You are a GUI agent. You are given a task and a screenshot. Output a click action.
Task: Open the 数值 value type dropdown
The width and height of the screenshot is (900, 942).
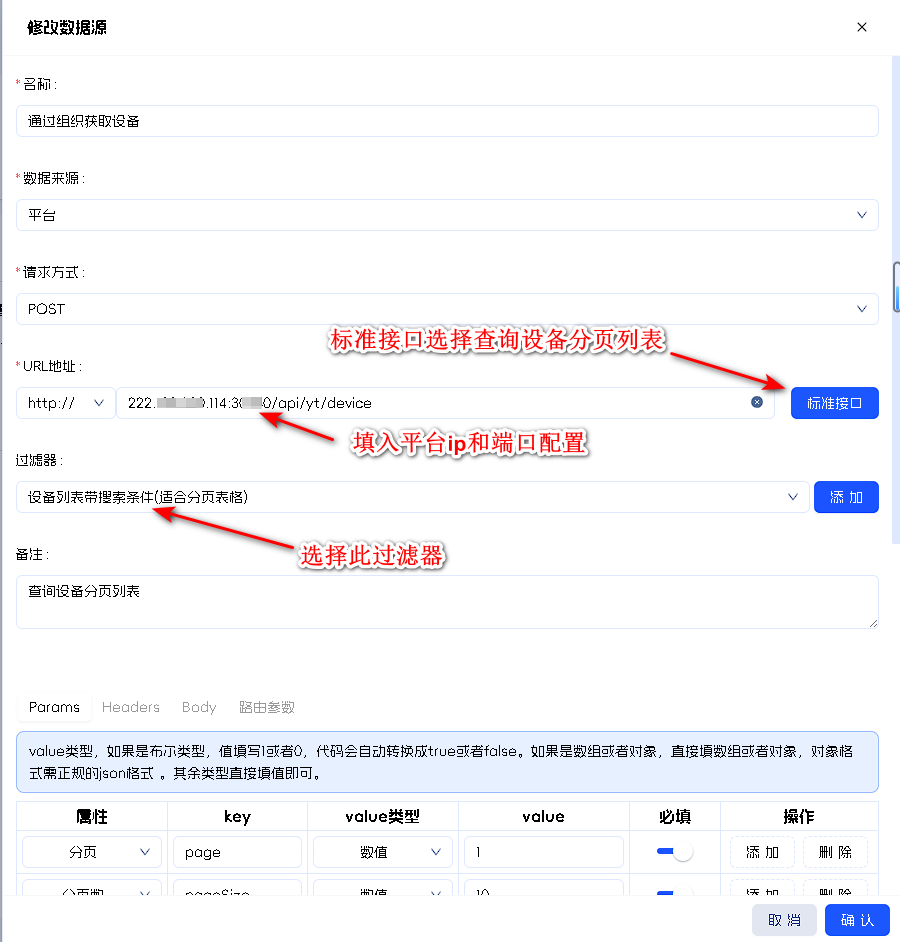click(x=382, y=852)
